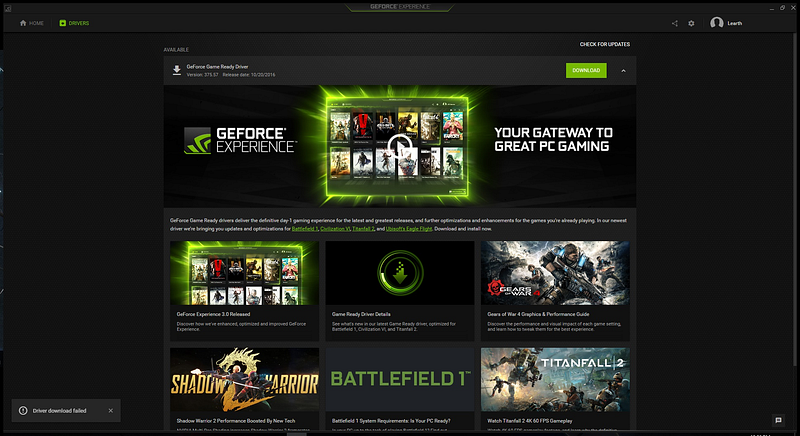Open Shadow Warrior 2 article thumbnail
Image resolution: width=800 pixels, height=436 pixels.
pos(244,379)
